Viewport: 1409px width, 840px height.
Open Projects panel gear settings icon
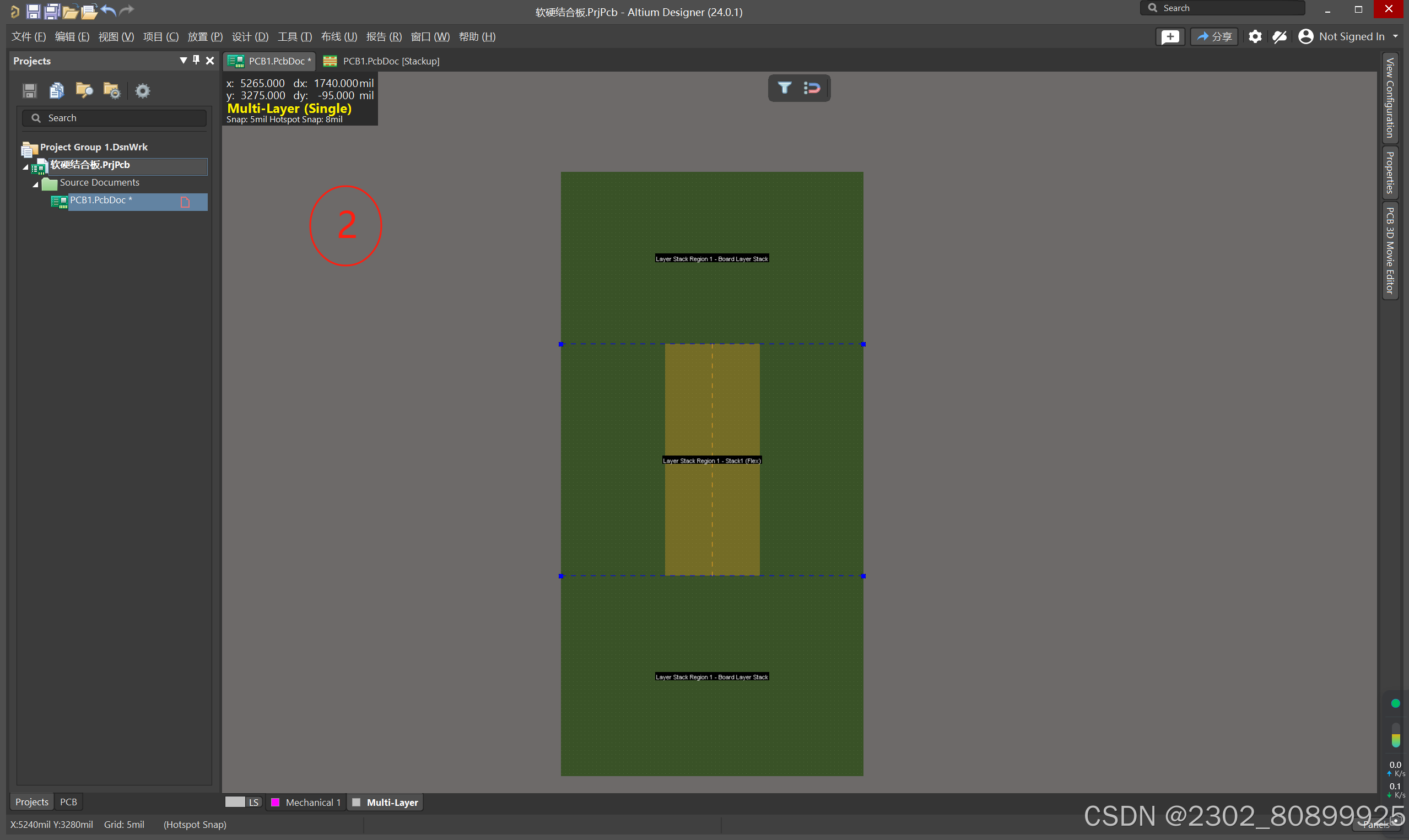tap(143, 90)
